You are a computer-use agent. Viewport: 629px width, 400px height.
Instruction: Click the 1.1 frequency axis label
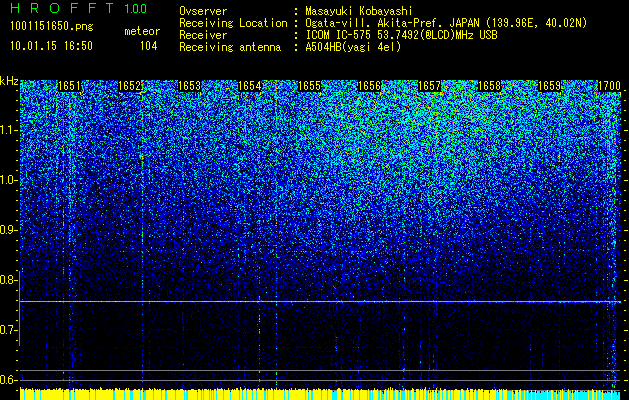click(7, 130)
